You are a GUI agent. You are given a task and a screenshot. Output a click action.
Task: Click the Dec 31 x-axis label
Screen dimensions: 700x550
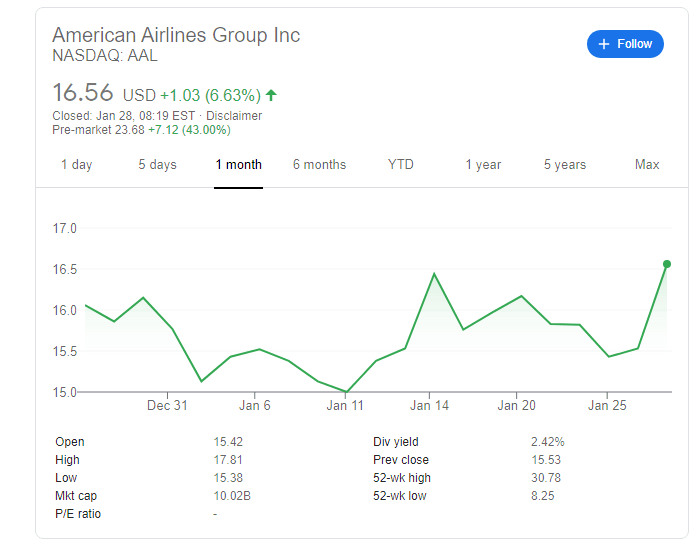[167, 406]
